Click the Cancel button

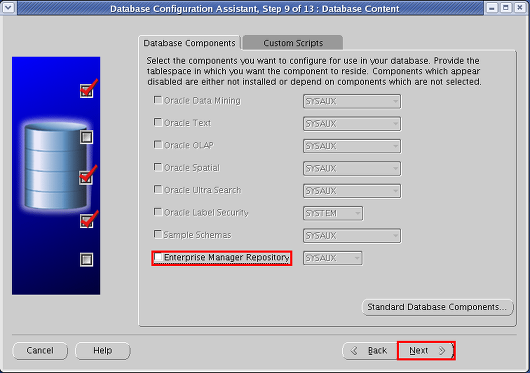40,351
